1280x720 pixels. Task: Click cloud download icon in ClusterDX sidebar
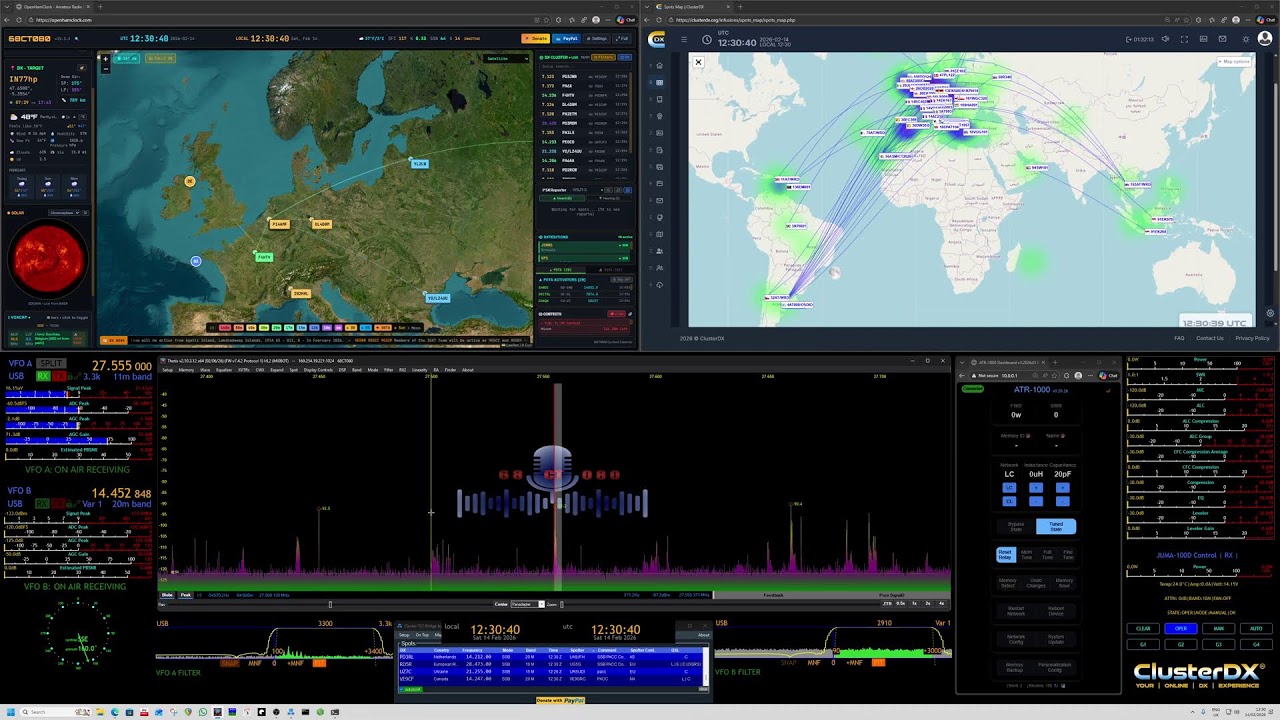tap(660, 285)
